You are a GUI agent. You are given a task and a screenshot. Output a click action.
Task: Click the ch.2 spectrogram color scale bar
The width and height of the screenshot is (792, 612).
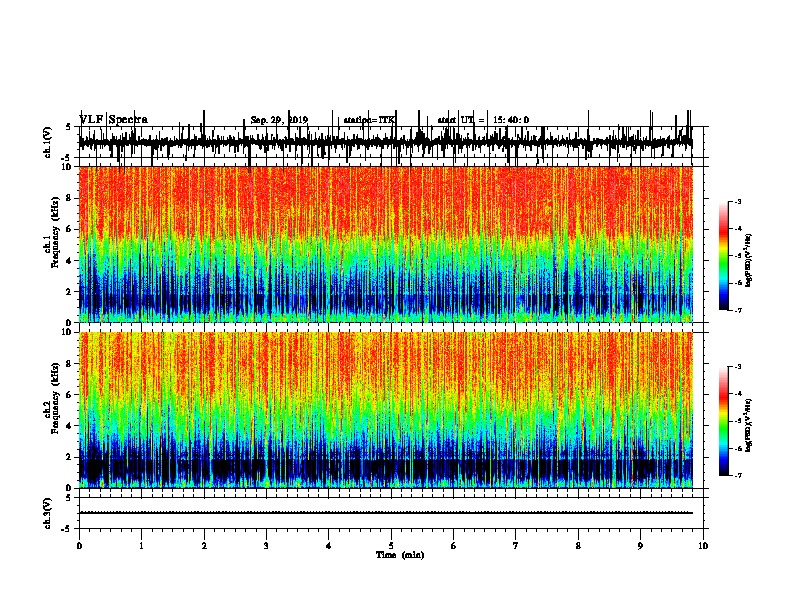724,421
